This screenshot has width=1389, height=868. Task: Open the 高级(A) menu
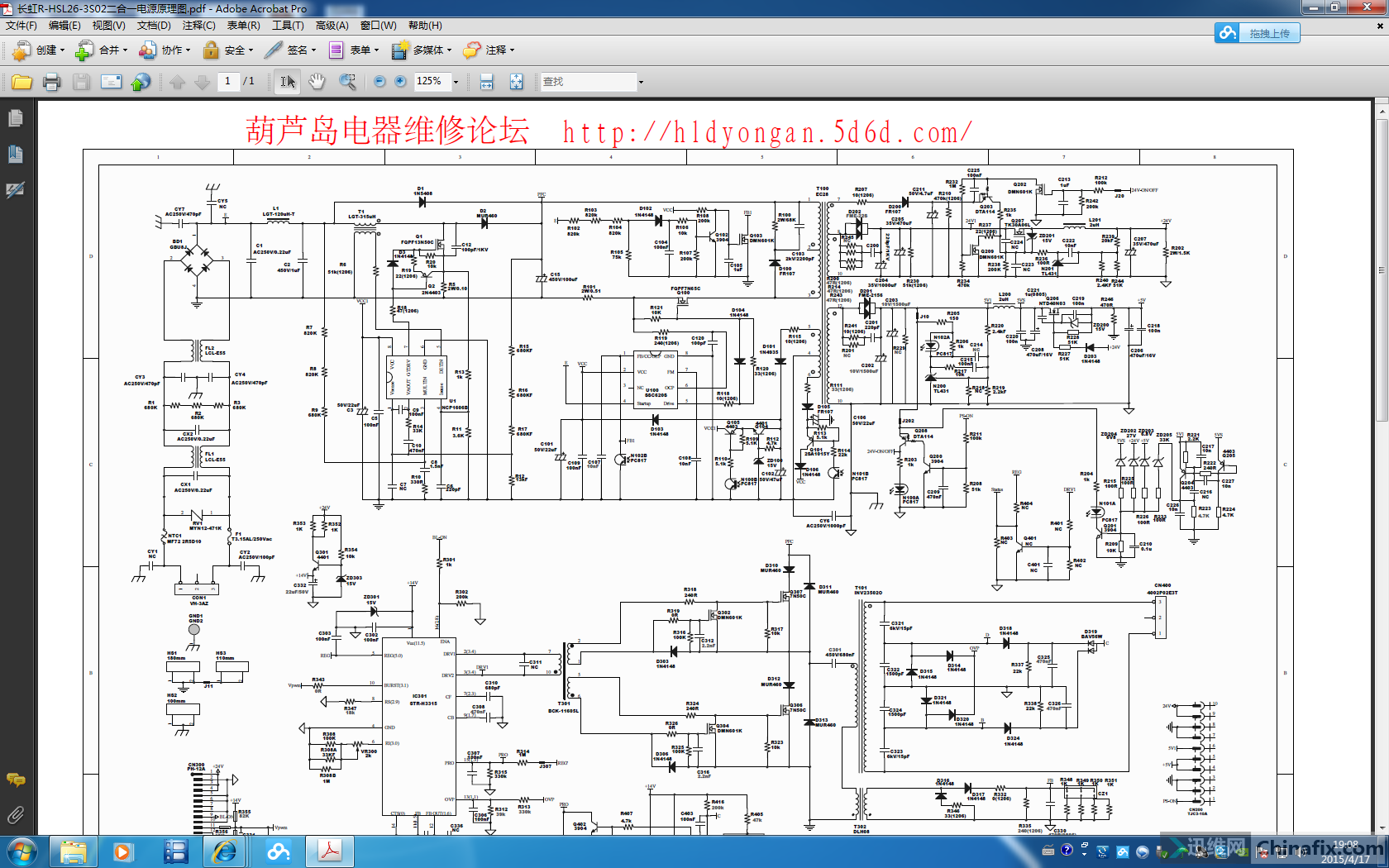332,26
